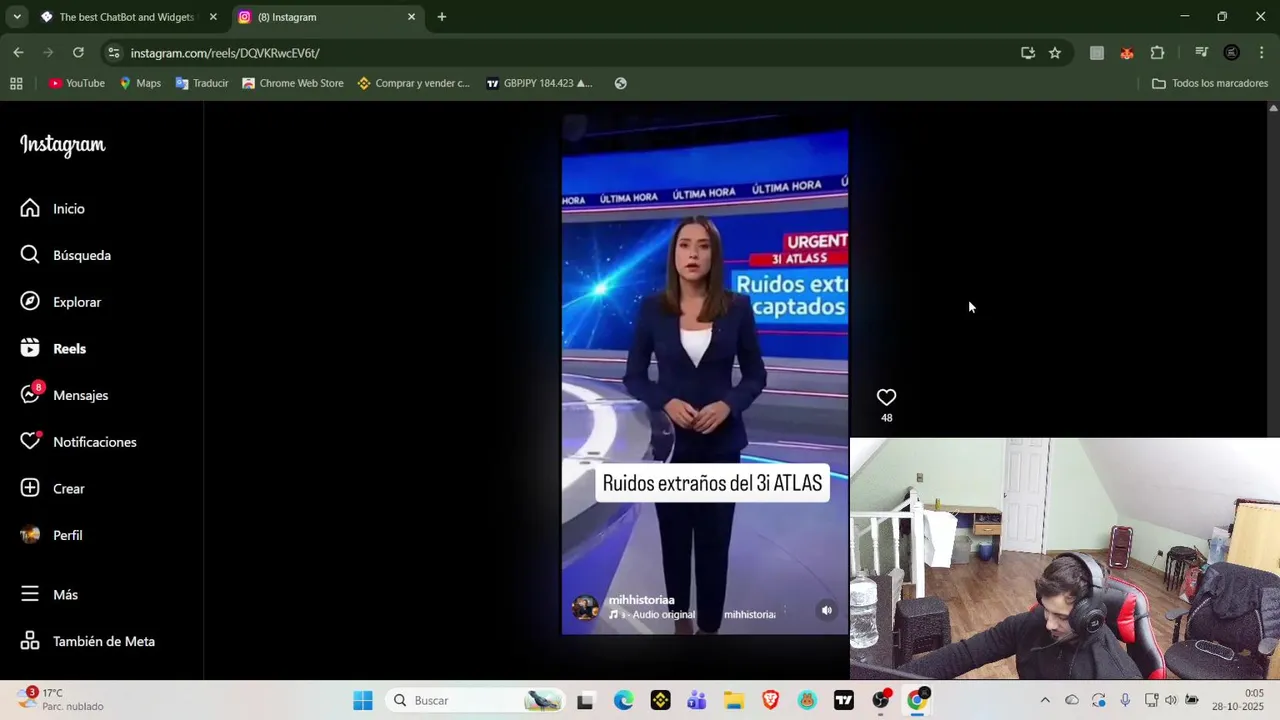Reload the Instagram page
Image resolution: width=1280 pixels, height=720 pixels.
click(x=78, y=52)
